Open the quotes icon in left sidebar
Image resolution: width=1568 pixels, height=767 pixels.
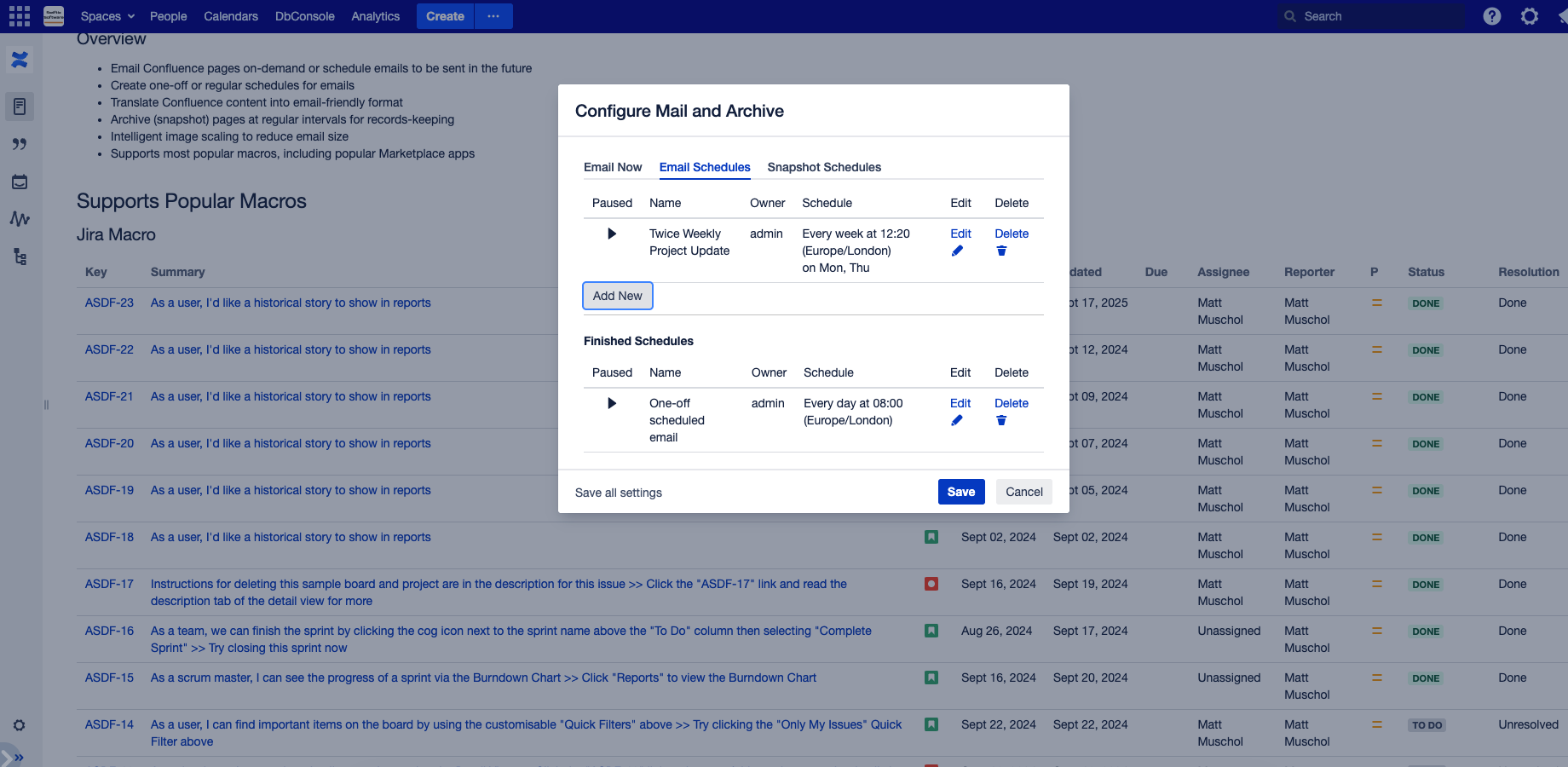[x=20, y=144]
